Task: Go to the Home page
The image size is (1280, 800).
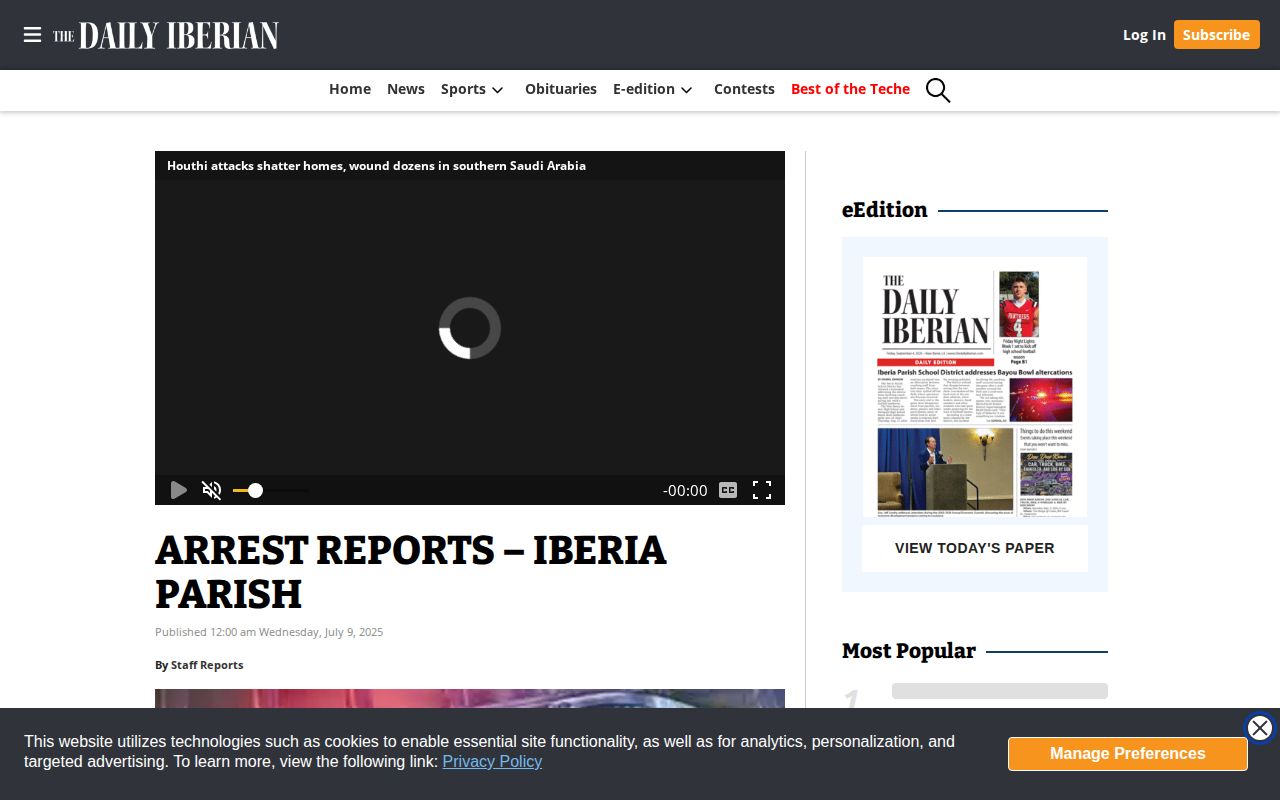Action: click(350, 89)
